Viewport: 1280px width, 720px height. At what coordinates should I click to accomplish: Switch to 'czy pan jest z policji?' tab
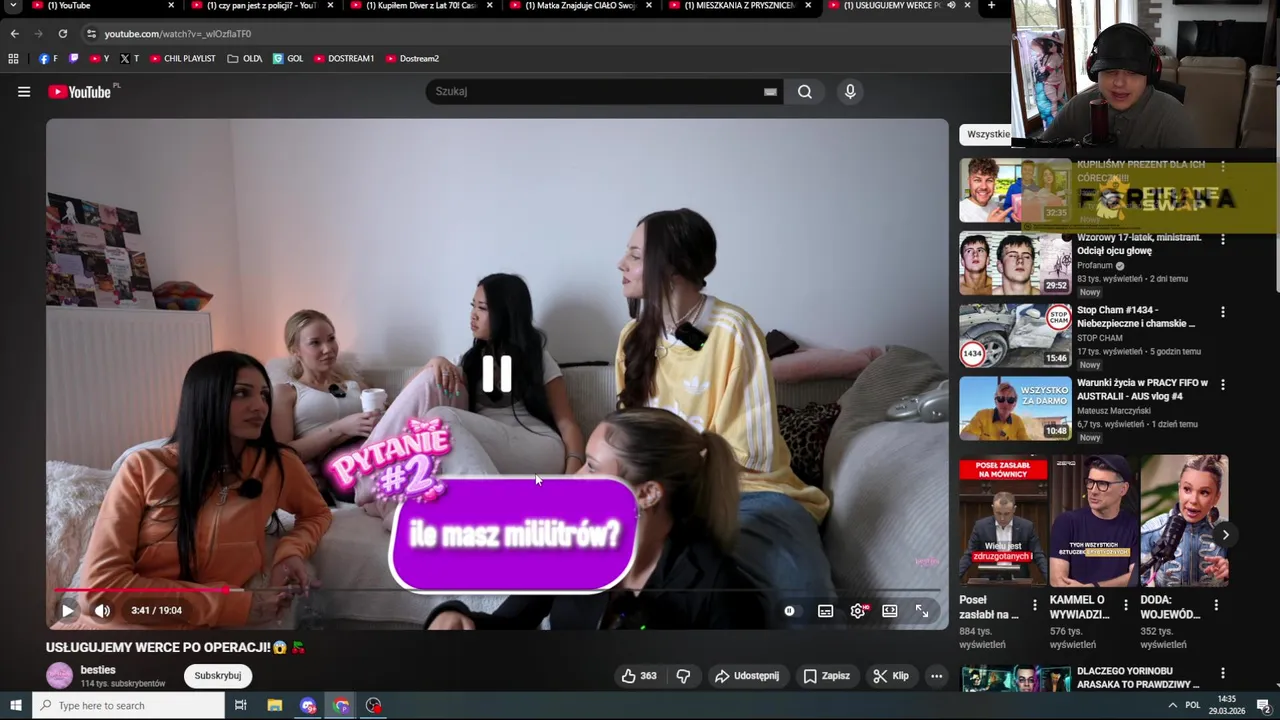[260, 6]
